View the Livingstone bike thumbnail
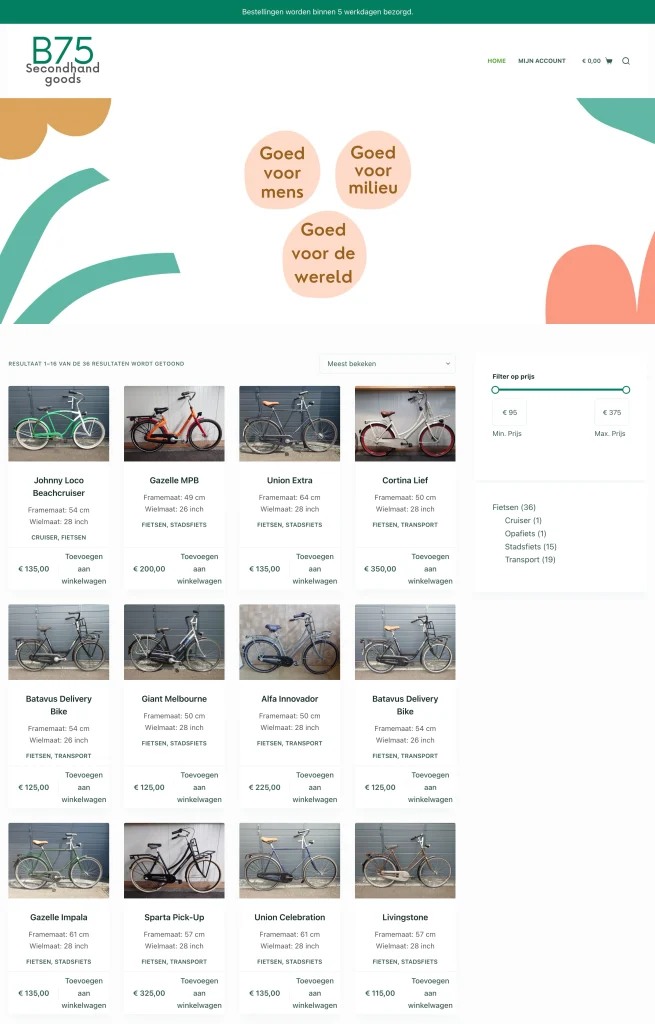The image size is (655, 1024). click(x=405, y=860)
